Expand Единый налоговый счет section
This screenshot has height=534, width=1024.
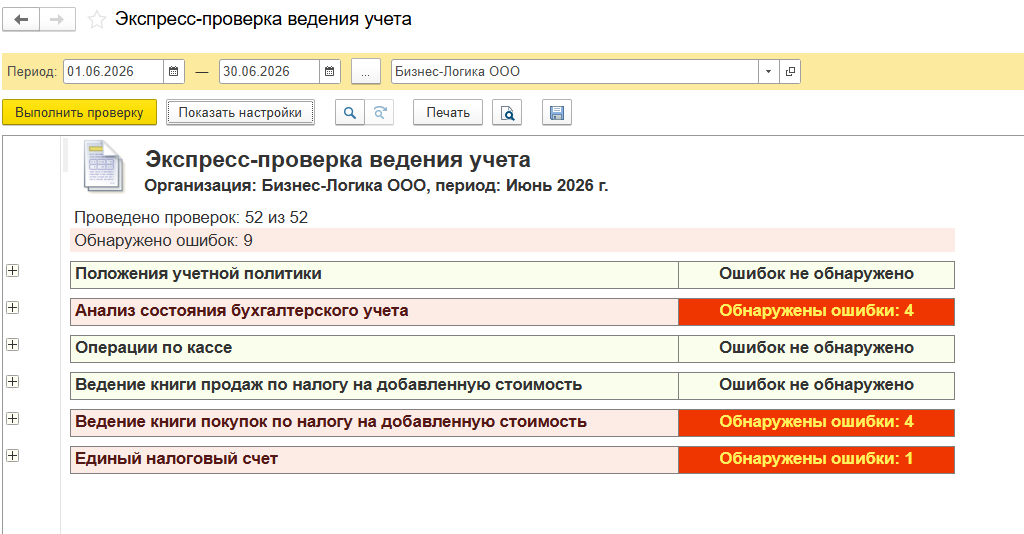[12, 456]
